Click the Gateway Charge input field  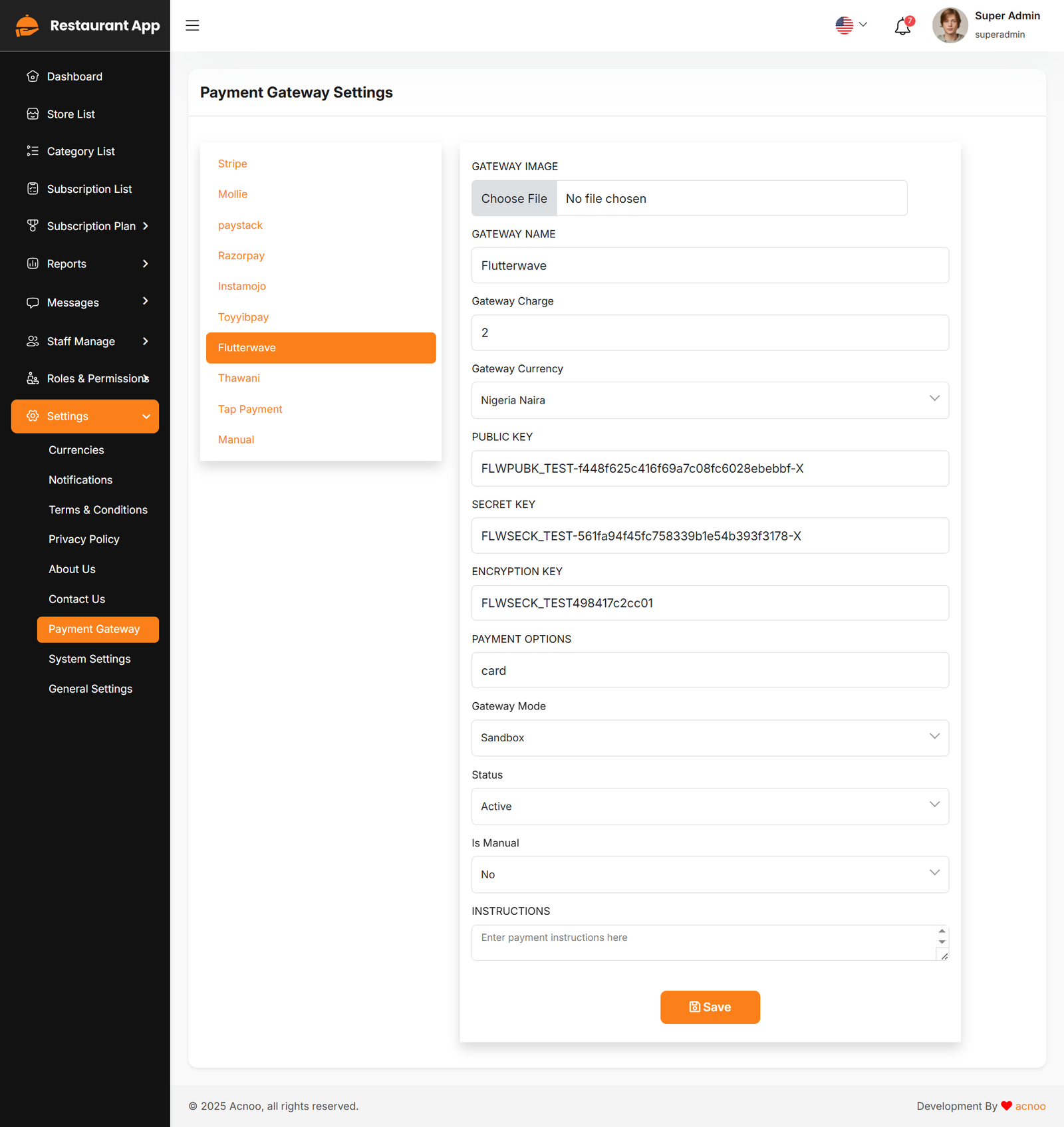click(710, 333)
